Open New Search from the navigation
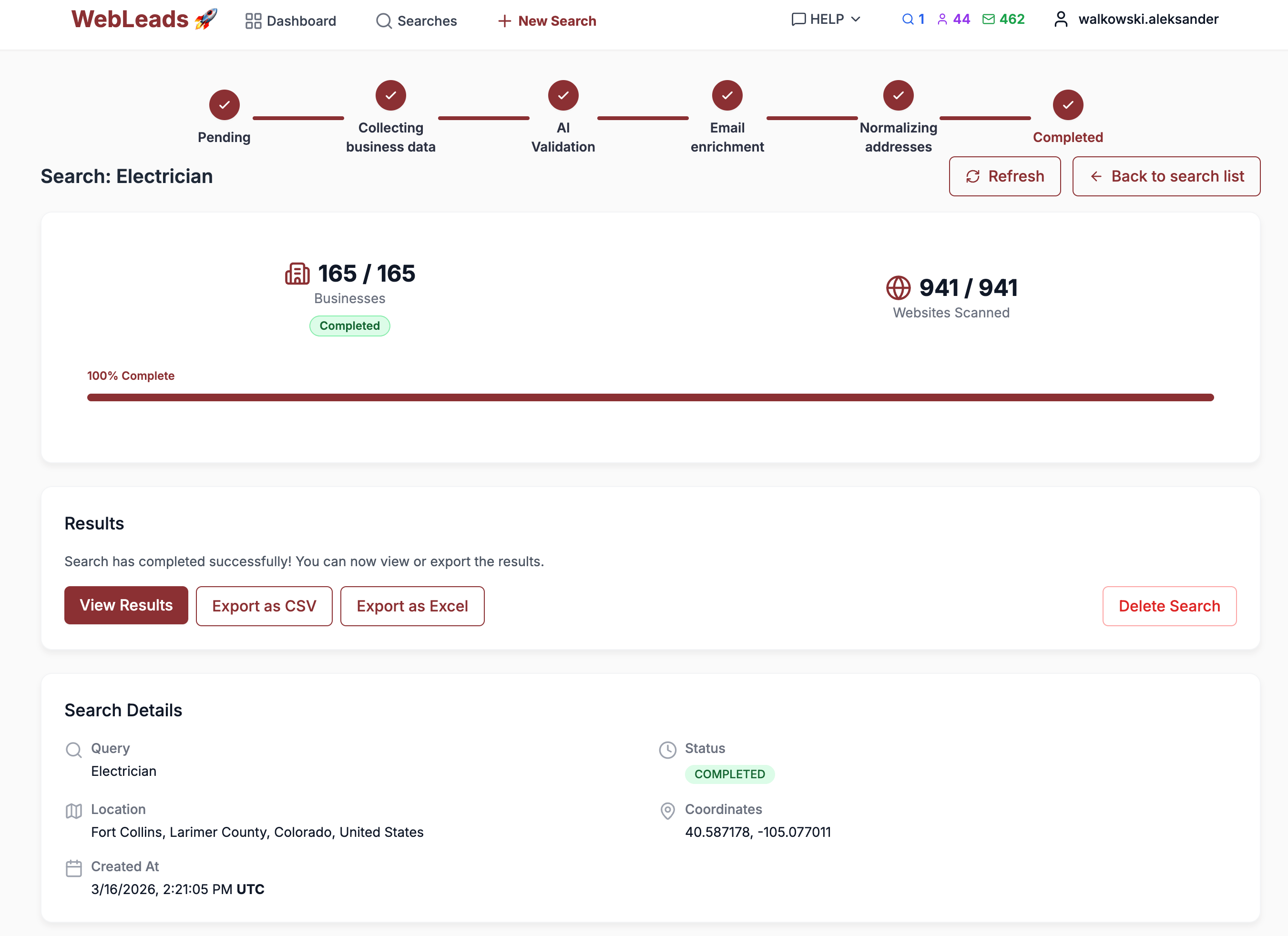The width and height of the screenshot is (1288, 936). tap(546, 20)
